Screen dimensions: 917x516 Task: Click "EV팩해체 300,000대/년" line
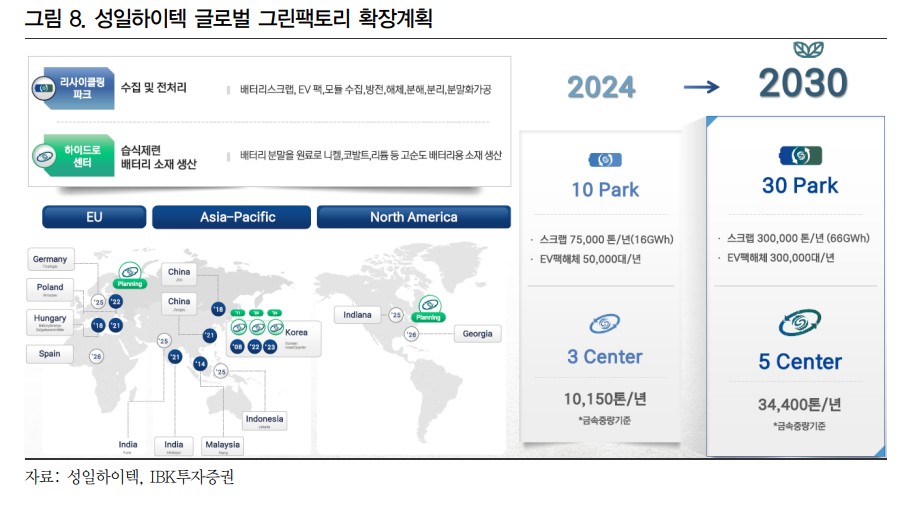[781, 258]
